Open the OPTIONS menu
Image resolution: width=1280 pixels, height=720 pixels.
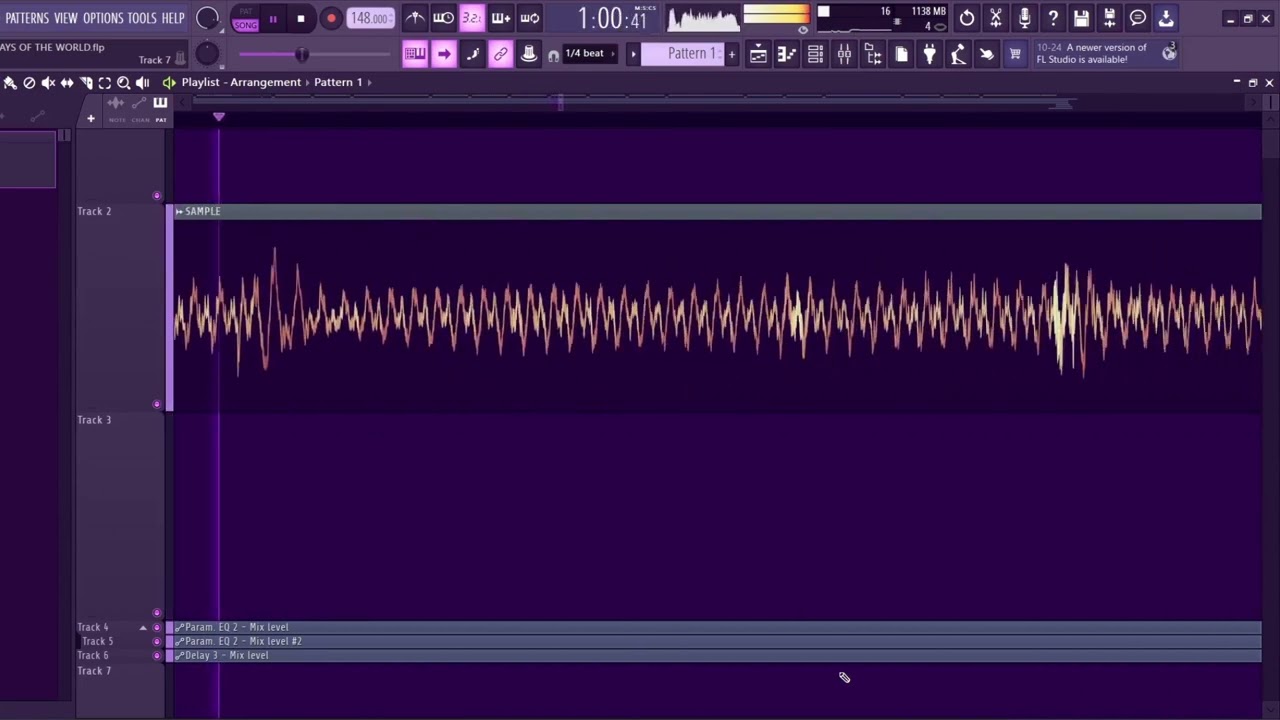point(103,18)
